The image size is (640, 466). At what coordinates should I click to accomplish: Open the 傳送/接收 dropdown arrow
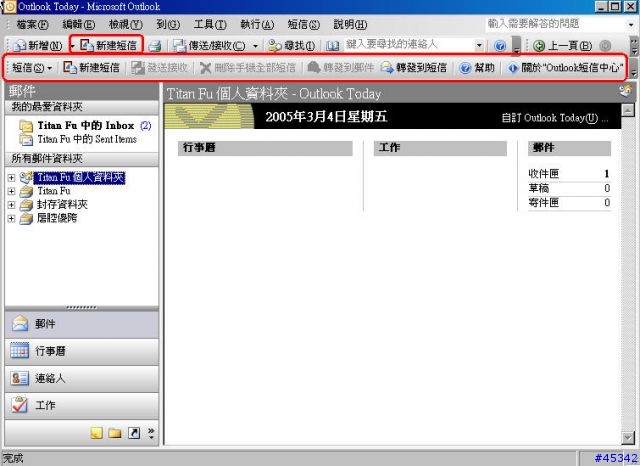[255, 46]
